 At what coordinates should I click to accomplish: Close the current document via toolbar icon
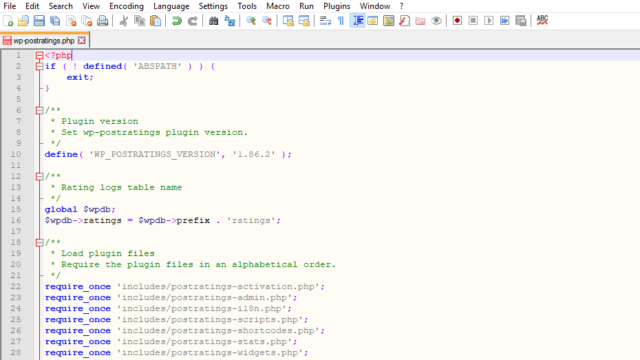point(71,21)
